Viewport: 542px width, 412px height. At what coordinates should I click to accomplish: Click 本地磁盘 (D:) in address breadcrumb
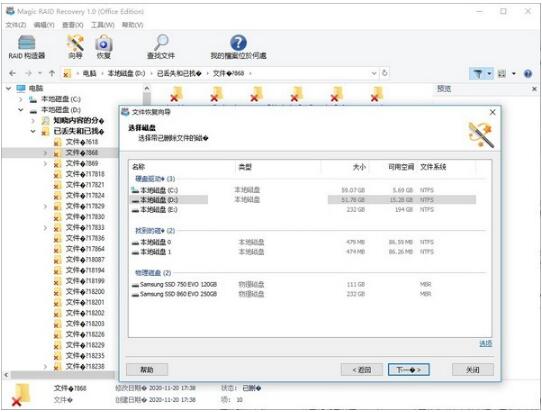pyautogui.click(x=126, y=73)
